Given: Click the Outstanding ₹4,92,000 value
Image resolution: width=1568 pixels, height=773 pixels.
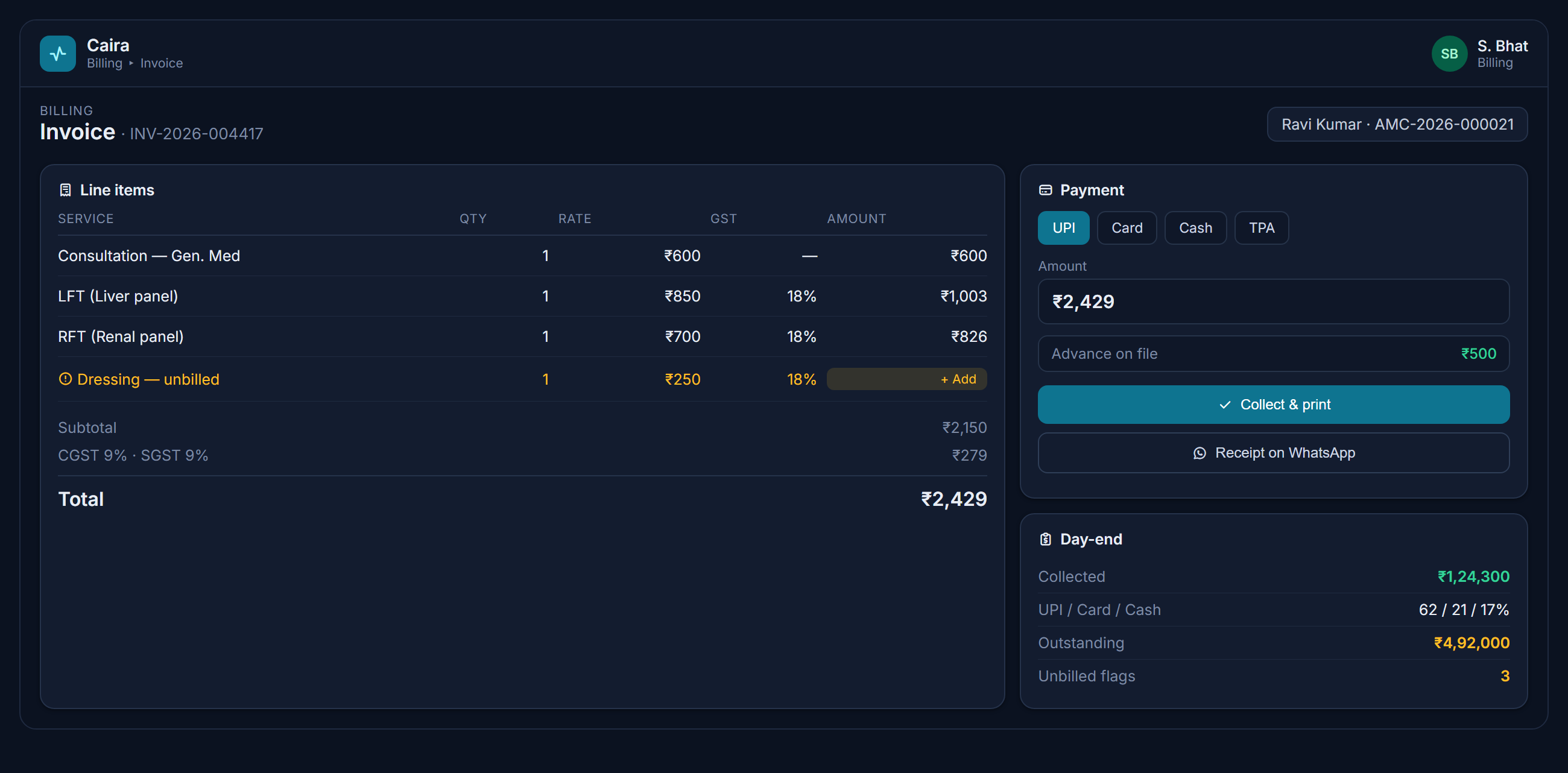Looking at the screenshot, I should (1472, 643).
